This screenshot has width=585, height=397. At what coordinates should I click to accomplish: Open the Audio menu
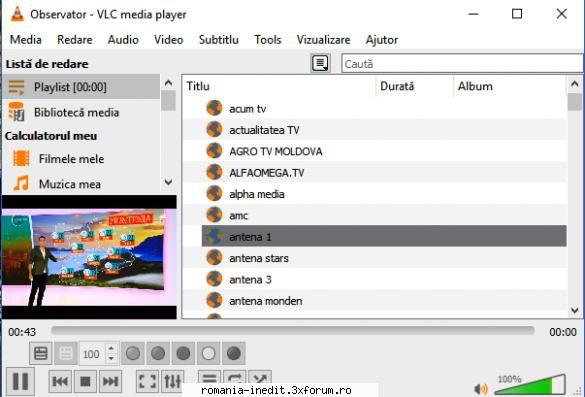(x=123, y=40)
